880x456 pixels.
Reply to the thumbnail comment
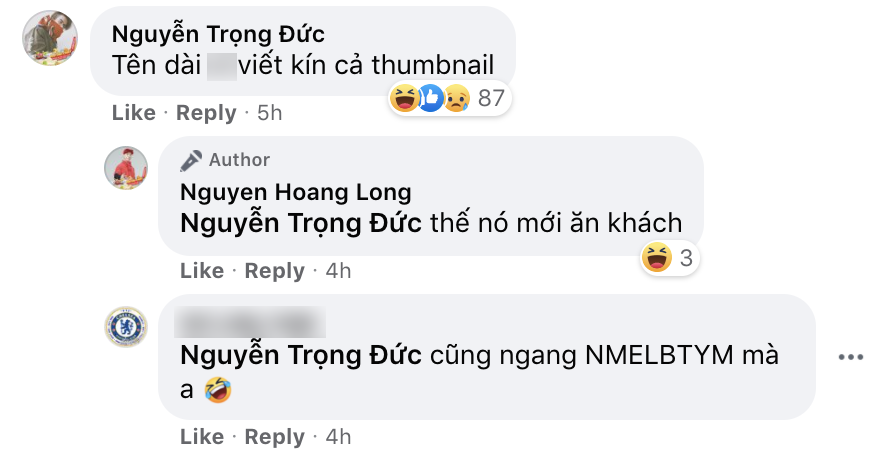click(206, 113)
